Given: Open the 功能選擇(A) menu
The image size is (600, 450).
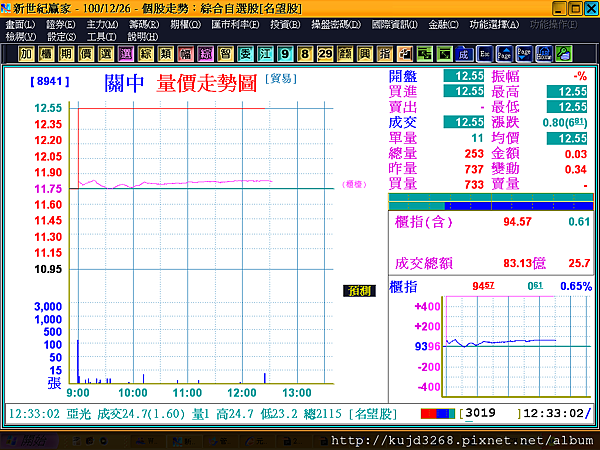Looking at the screenshot, I should pyautogui.click(x=494, y=25).
